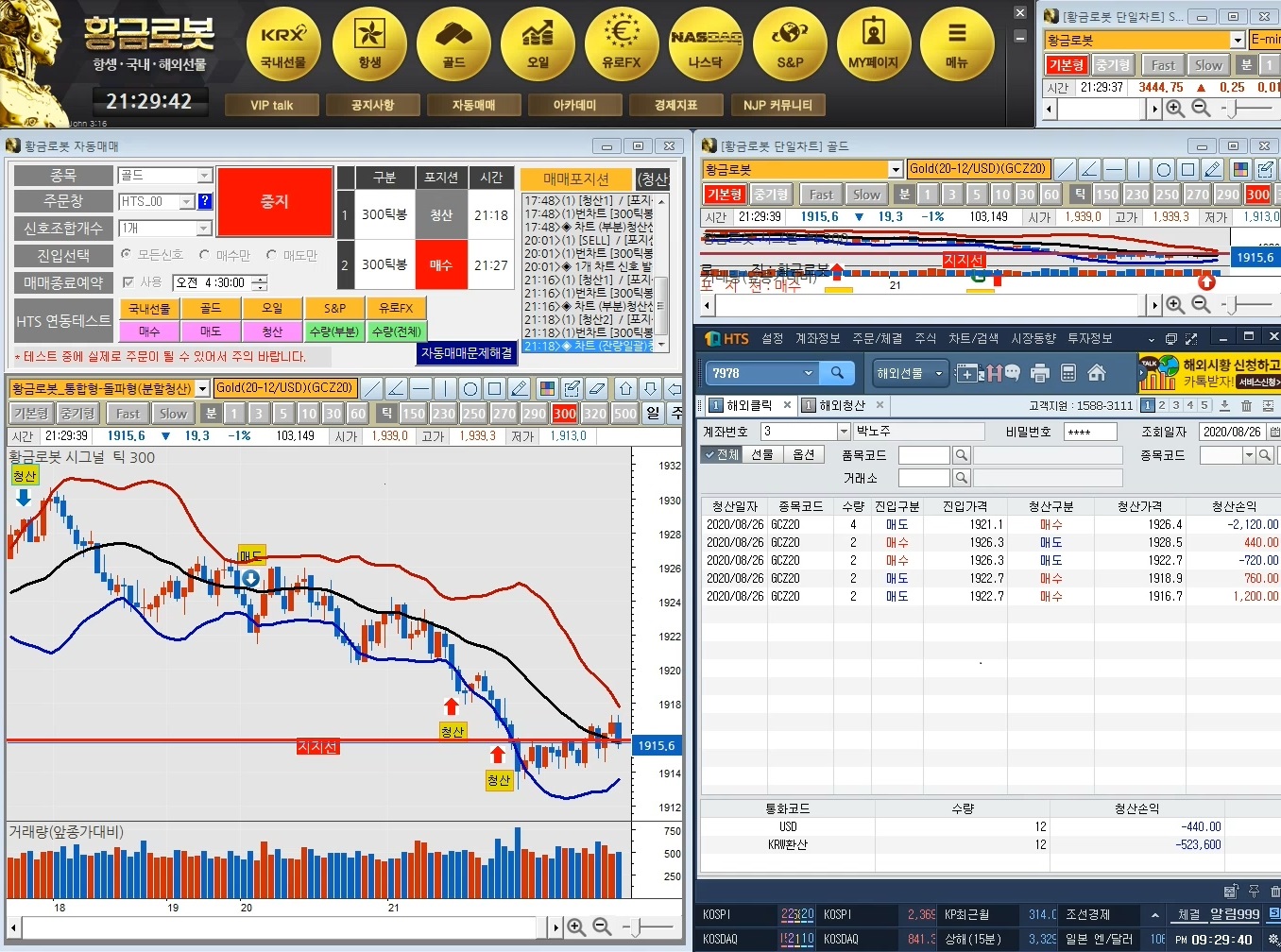Adjust the zoom slider below the main chart

pyautogui.click(x=637, y=927)
